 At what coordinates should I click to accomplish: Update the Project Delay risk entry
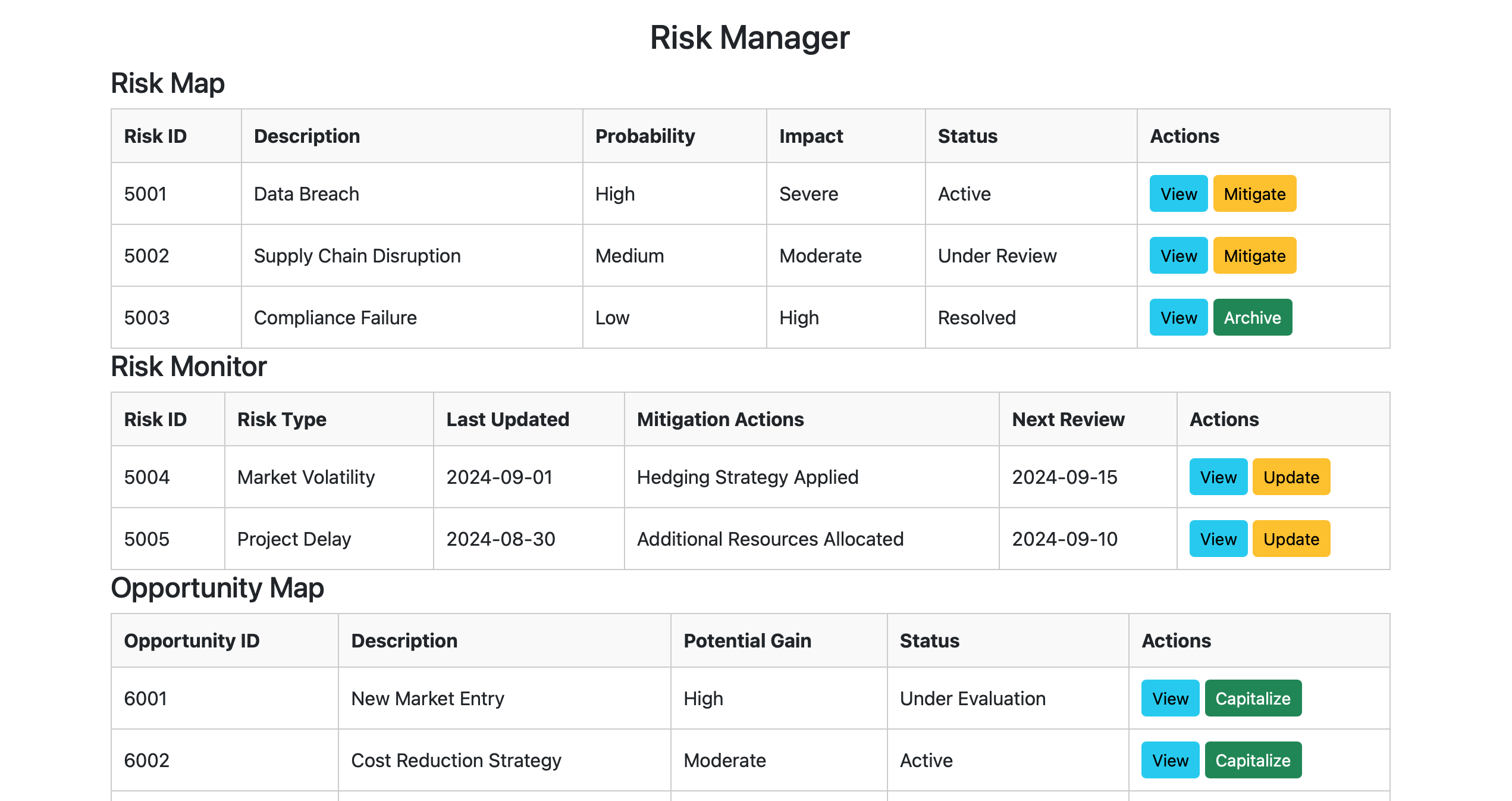point(1291,539)
